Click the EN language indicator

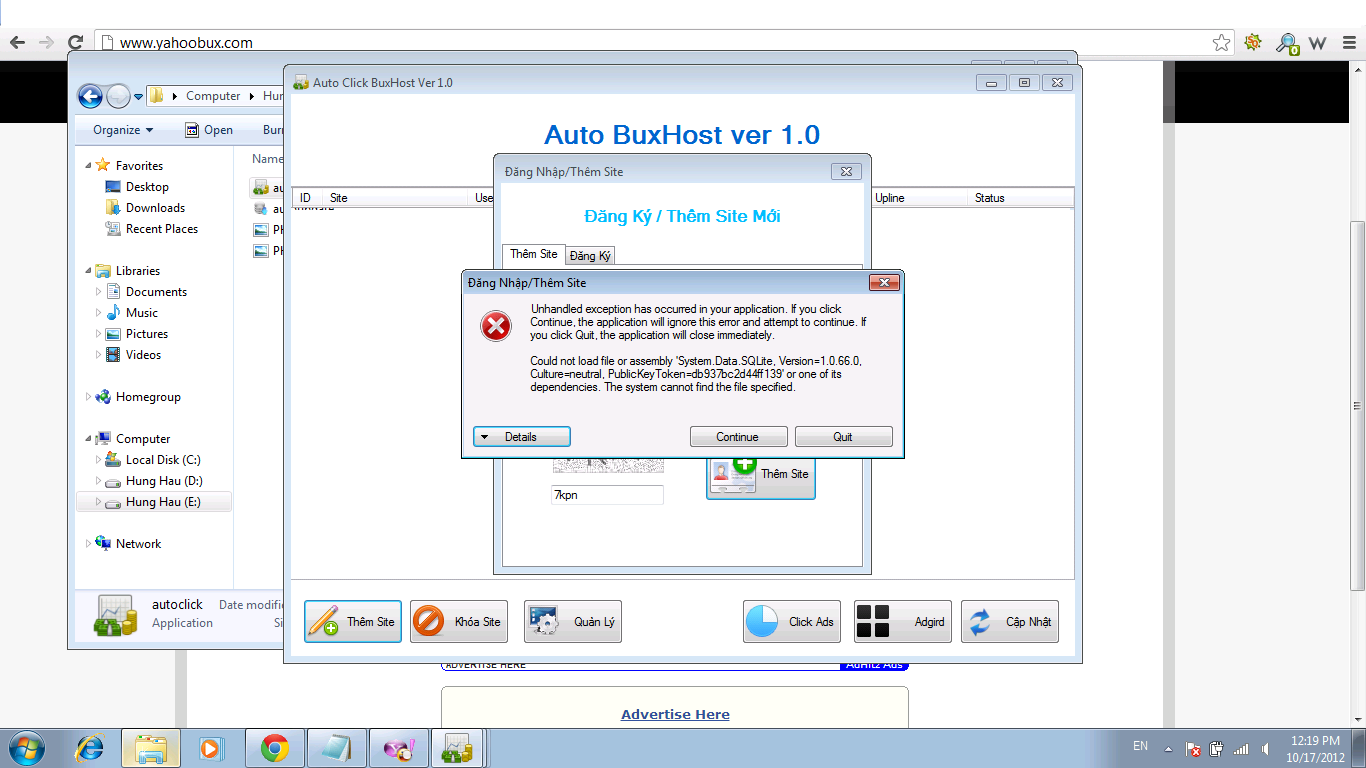pyautogui.click(x=1140, y=746)
